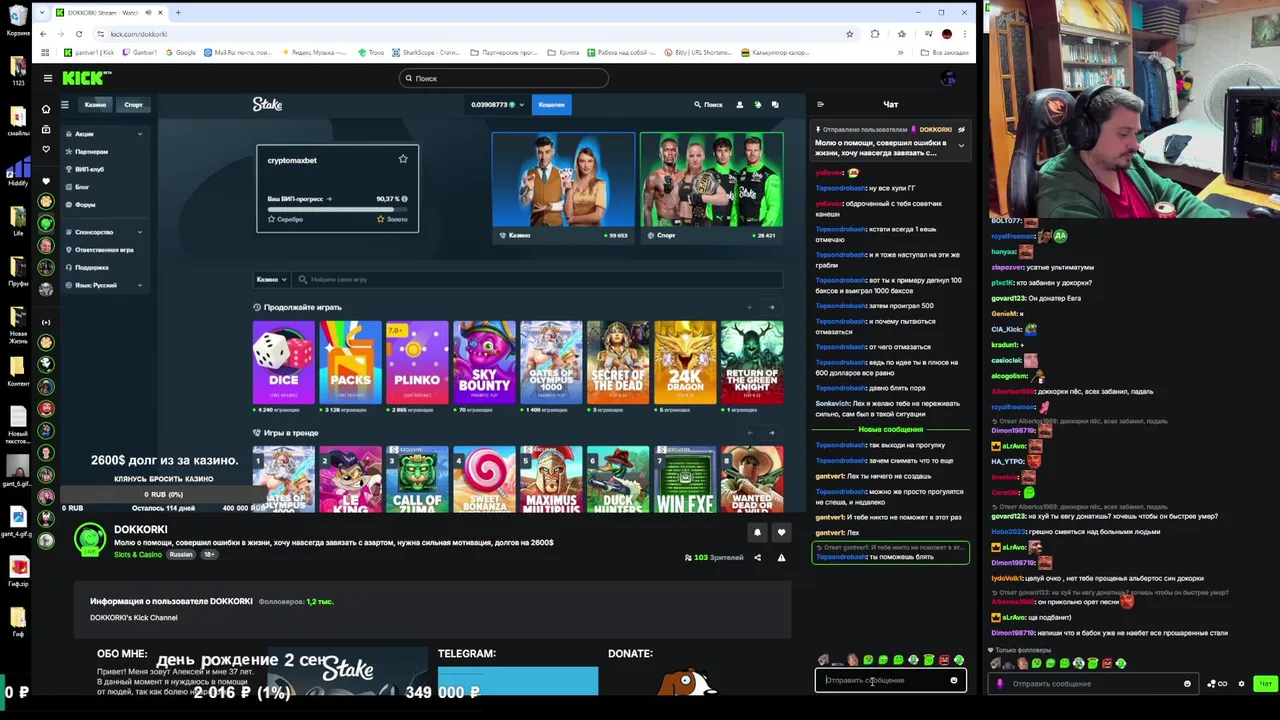Open Ваш ВИП-прогресс link
1280x720 pixels.
point(299,199)
